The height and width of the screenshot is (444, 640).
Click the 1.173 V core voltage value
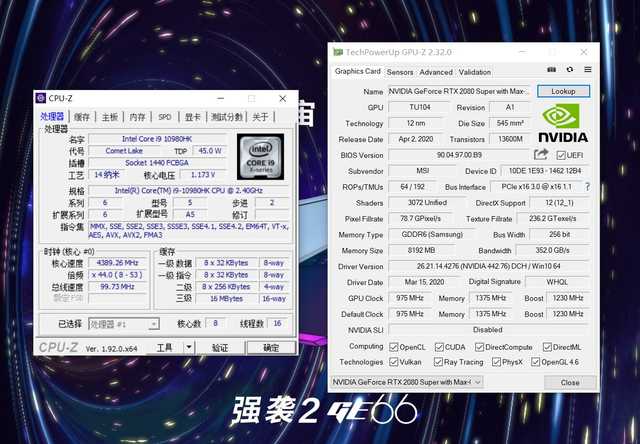[x=203, y=175]
